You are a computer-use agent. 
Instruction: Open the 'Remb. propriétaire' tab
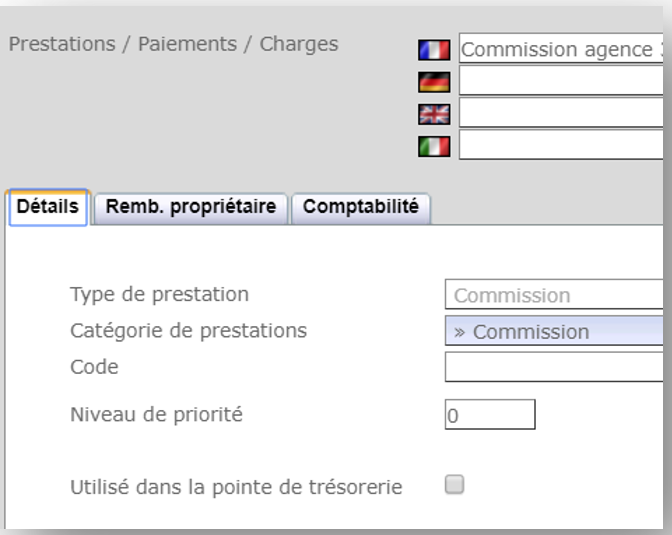pyautogui.click(x=190, y=208)
